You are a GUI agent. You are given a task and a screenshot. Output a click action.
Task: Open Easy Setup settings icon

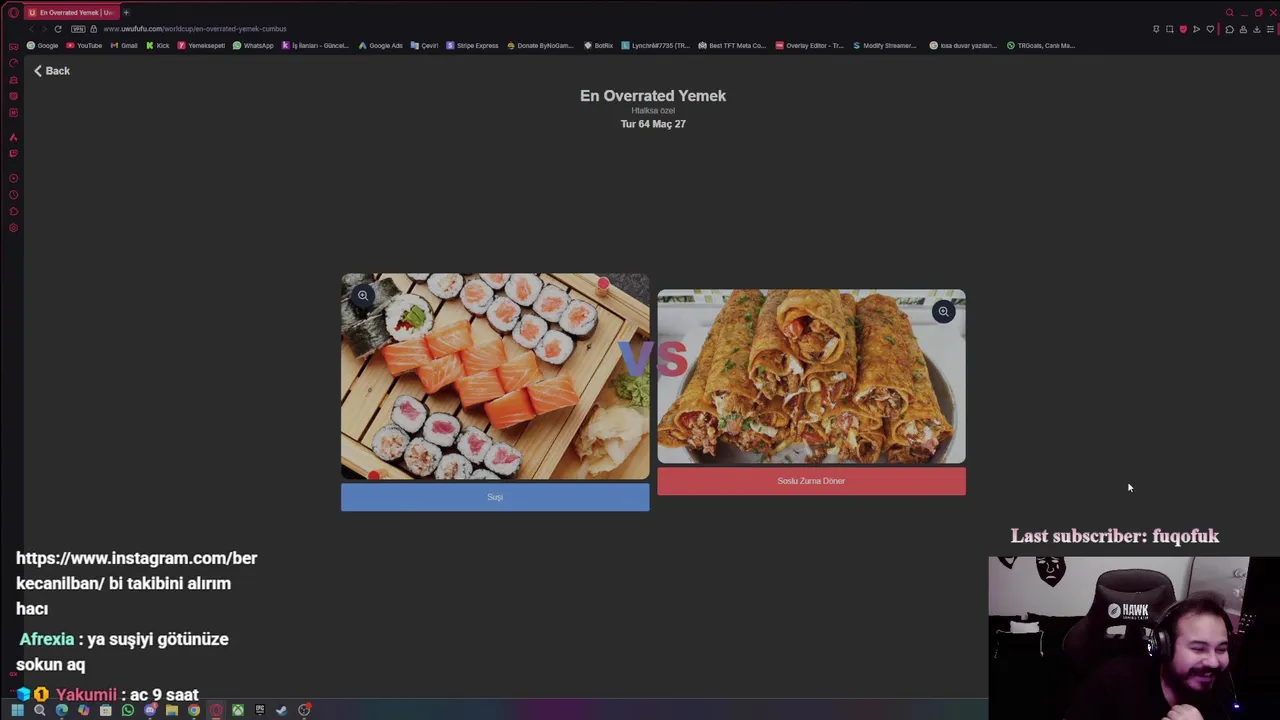coord(1270,29)
